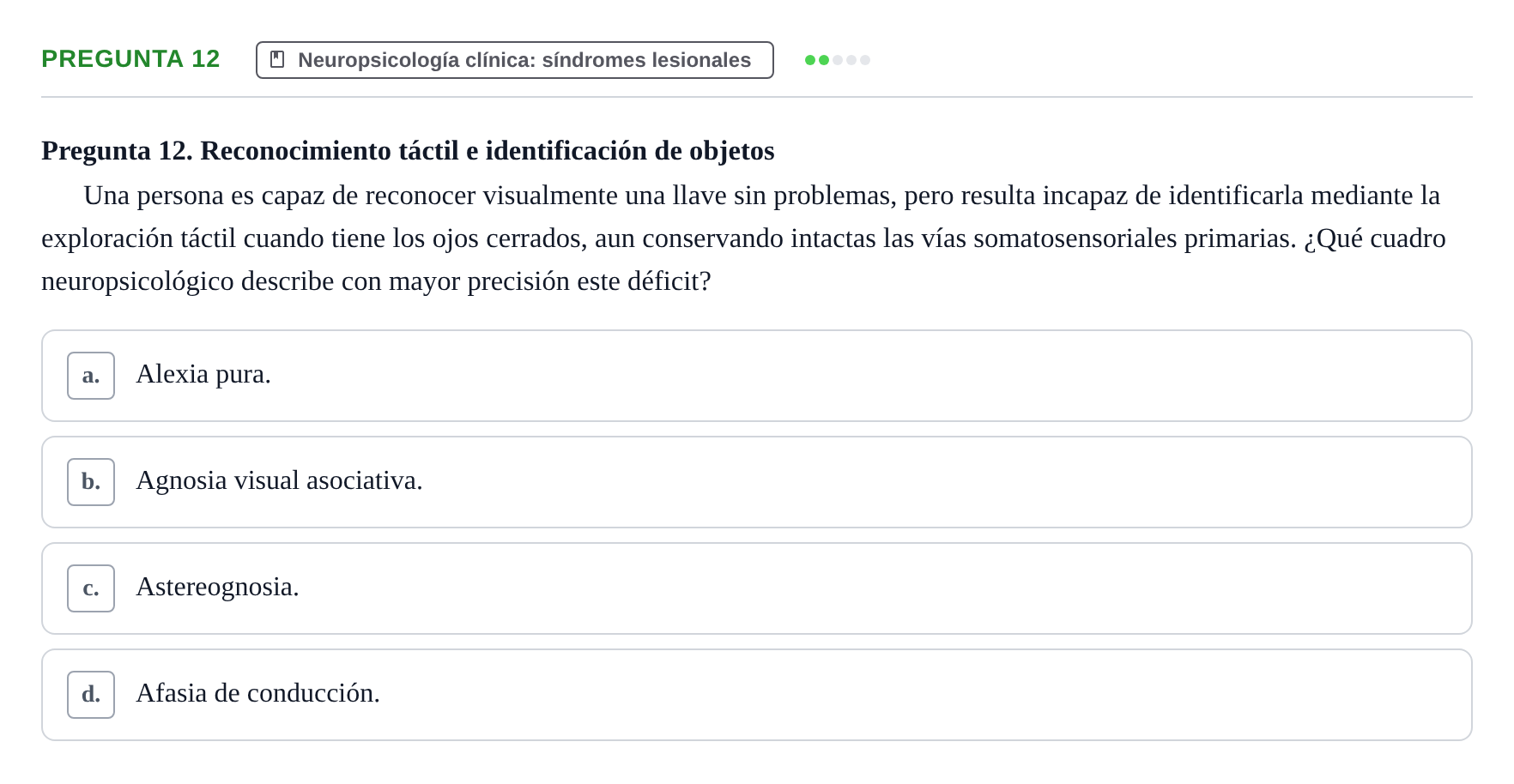The width and height of the screenshot is (1514, 784).
Task: Select option b letter box
Action: coord(91,482)
